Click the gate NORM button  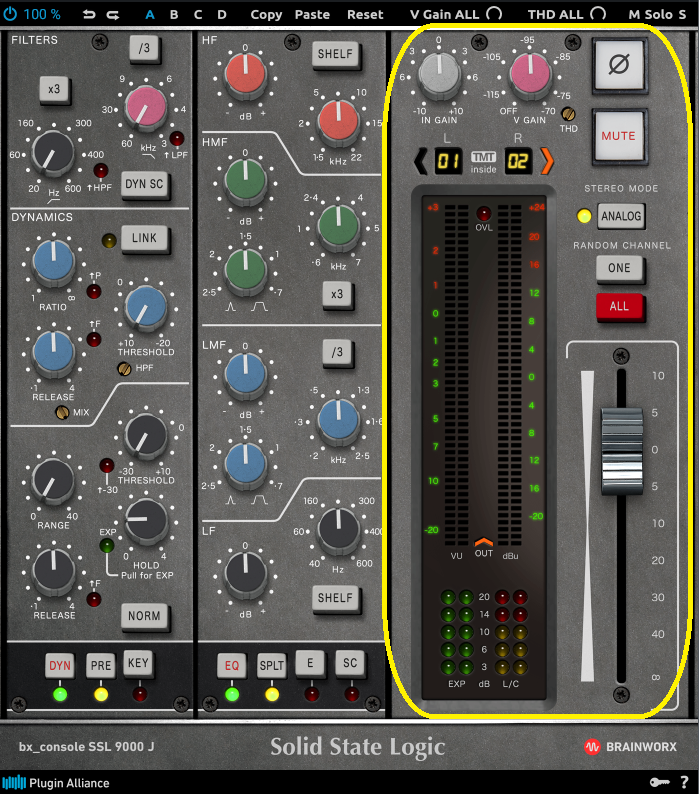(x=144, y=616)
